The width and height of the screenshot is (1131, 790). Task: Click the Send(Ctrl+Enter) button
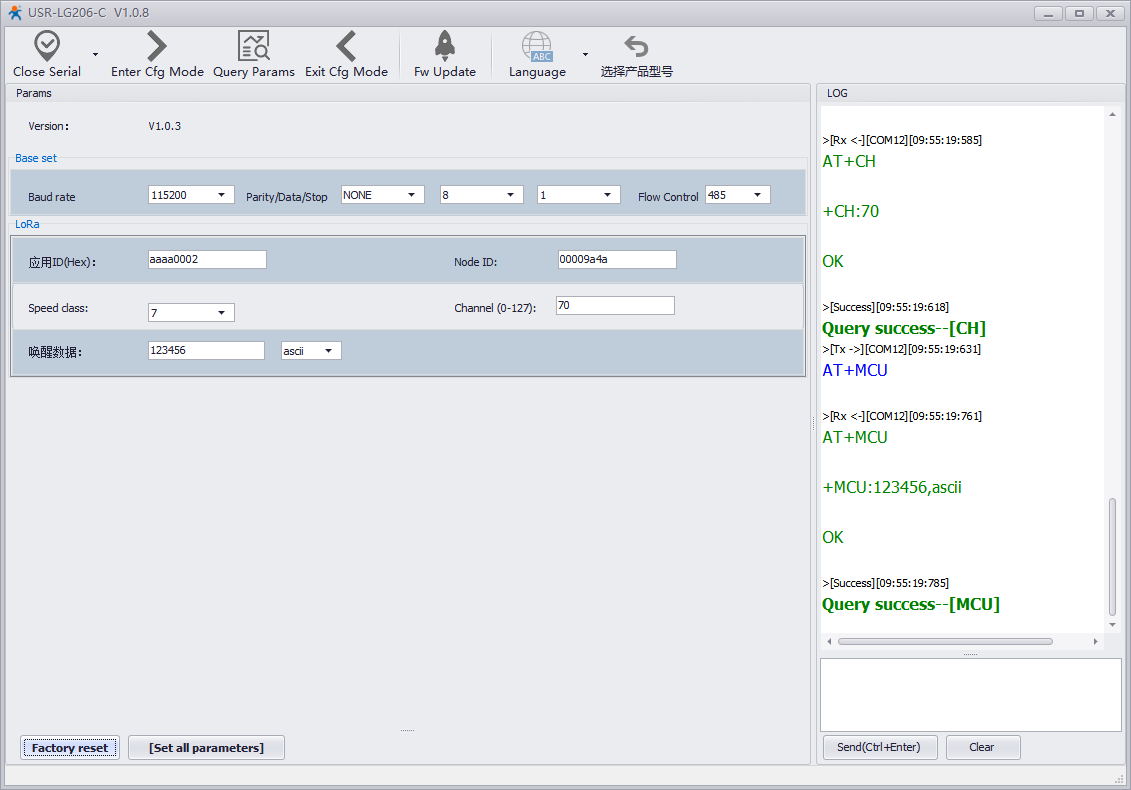(879, 747)
